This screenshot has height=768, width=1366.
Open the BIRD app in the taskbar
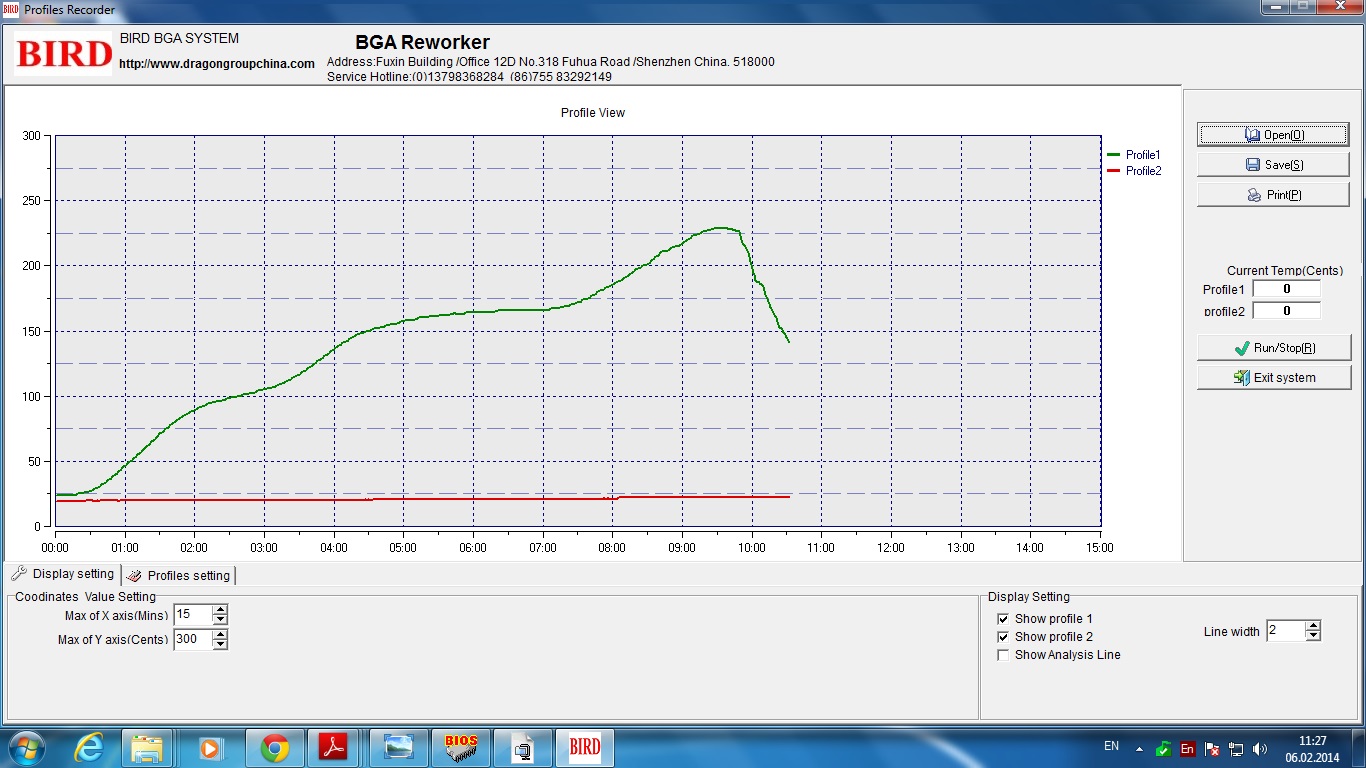tap(584, 747)
